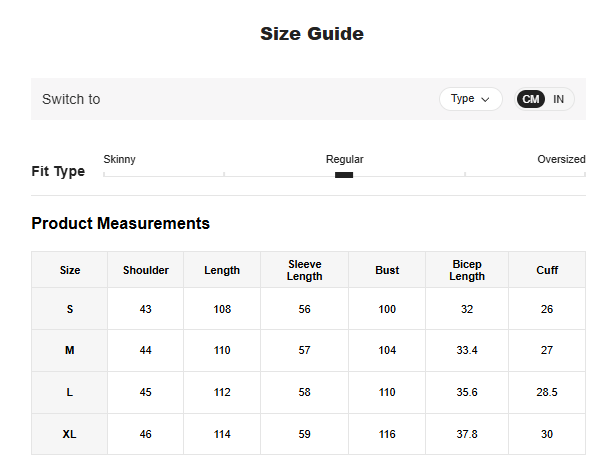Click the chevron arrow in Type selector
Screen dimensions: 609x460
(x=486, y=99)
